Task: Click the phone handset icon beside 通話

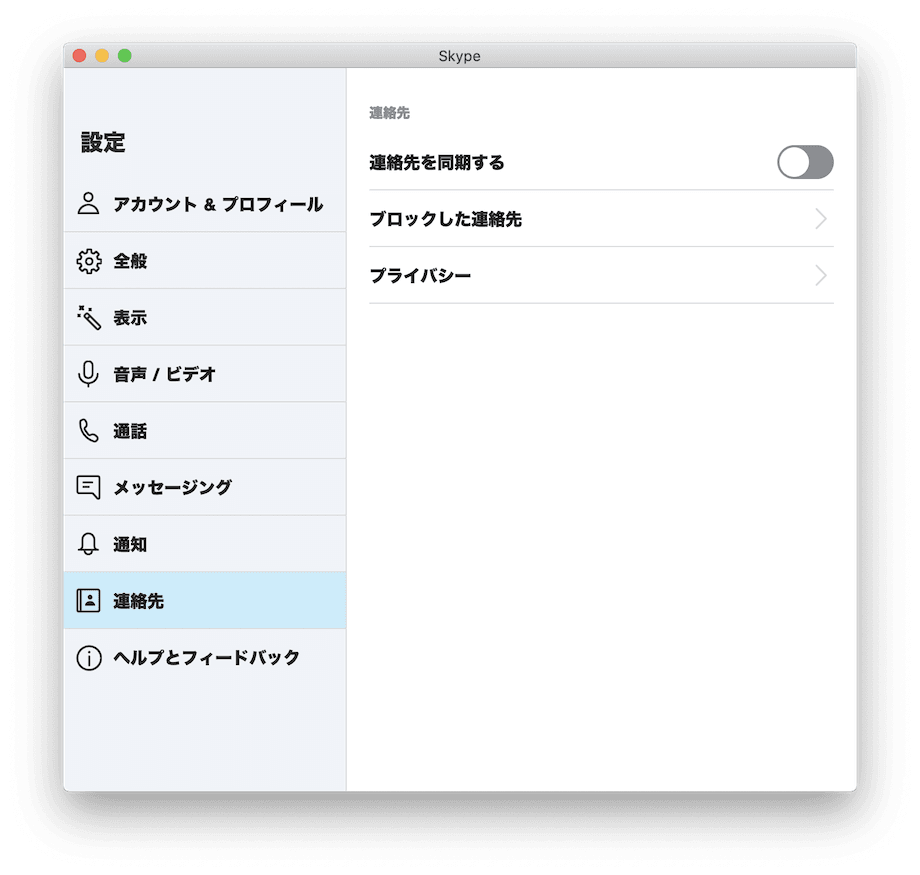Action: coord(89,431)
